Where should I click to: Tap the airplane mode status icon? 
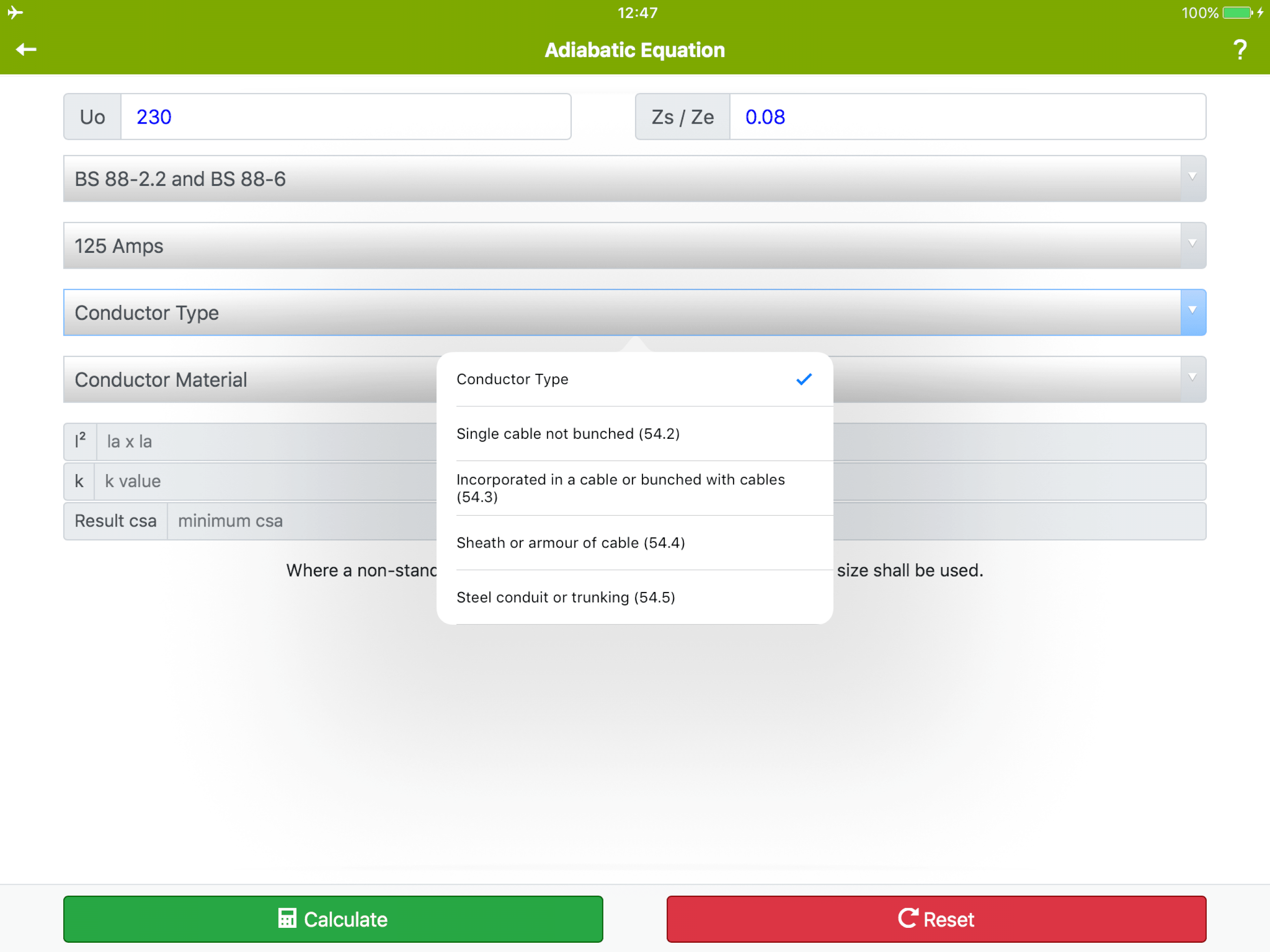point(15,12)
